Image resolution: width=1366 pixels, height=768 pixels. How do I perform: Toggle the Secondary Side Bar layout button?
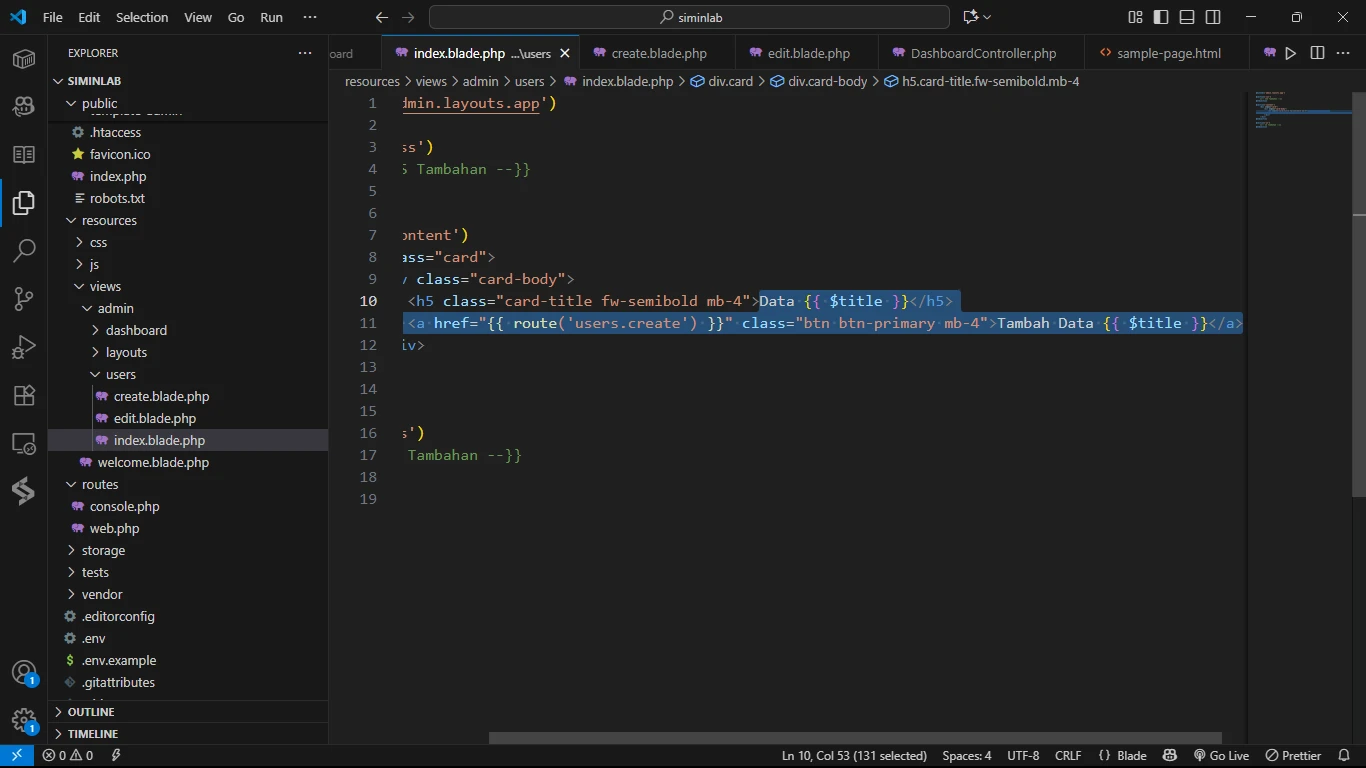click(x=1213, y=17)
